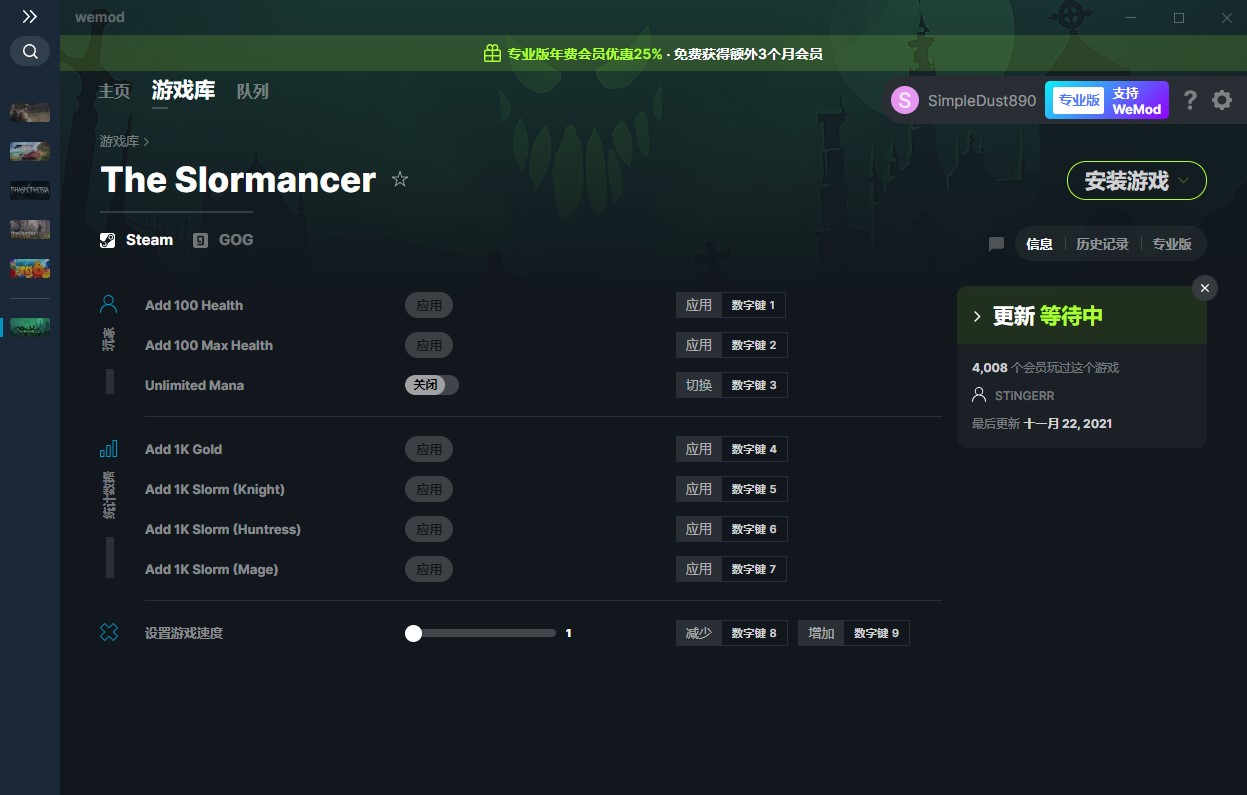
Task: Click the gift icon in promo banner
Action: tap(492, 54)
